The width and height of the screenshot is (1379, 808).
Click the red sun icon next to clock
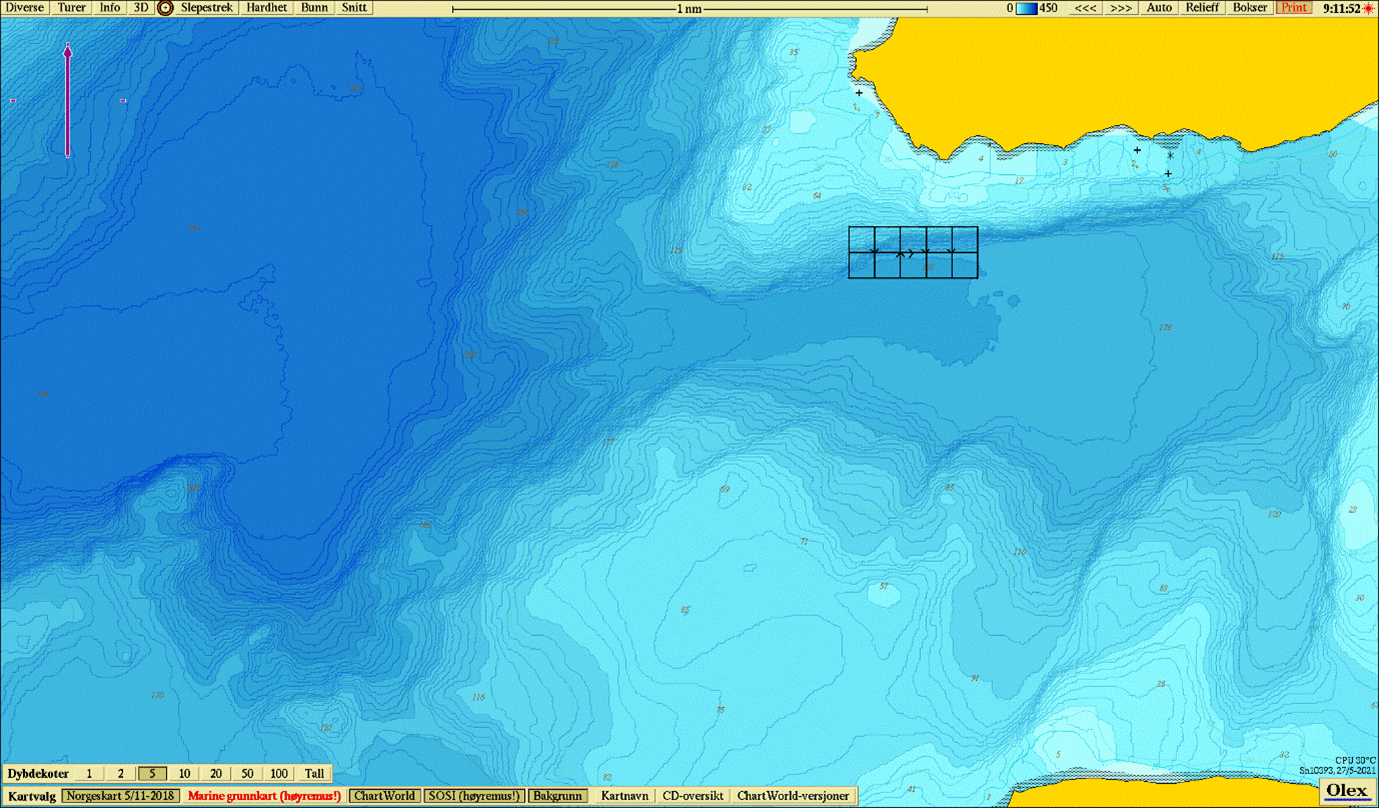[x=1369, y=8]
